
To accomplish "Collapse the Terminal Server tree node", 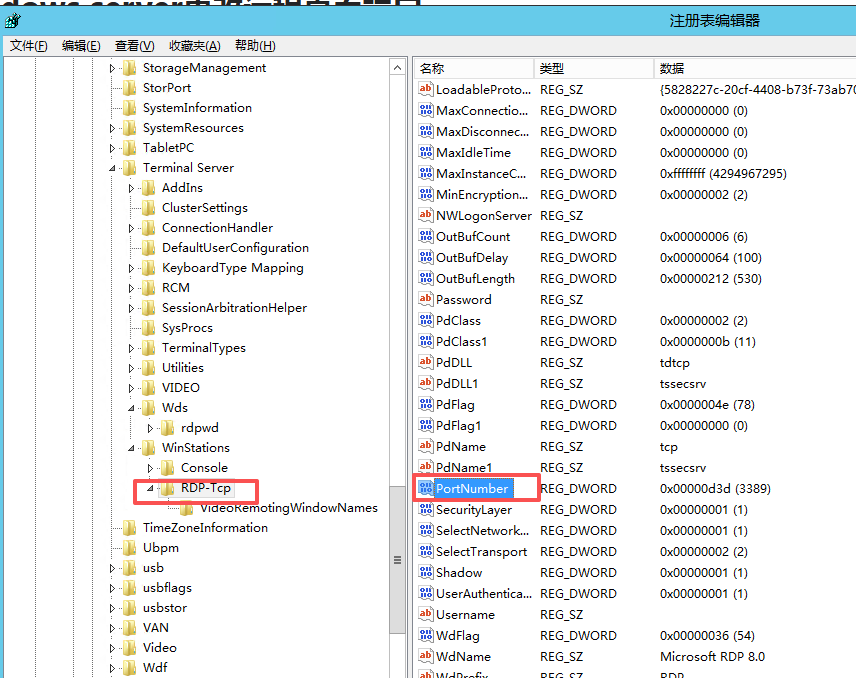I will point(112,168).
